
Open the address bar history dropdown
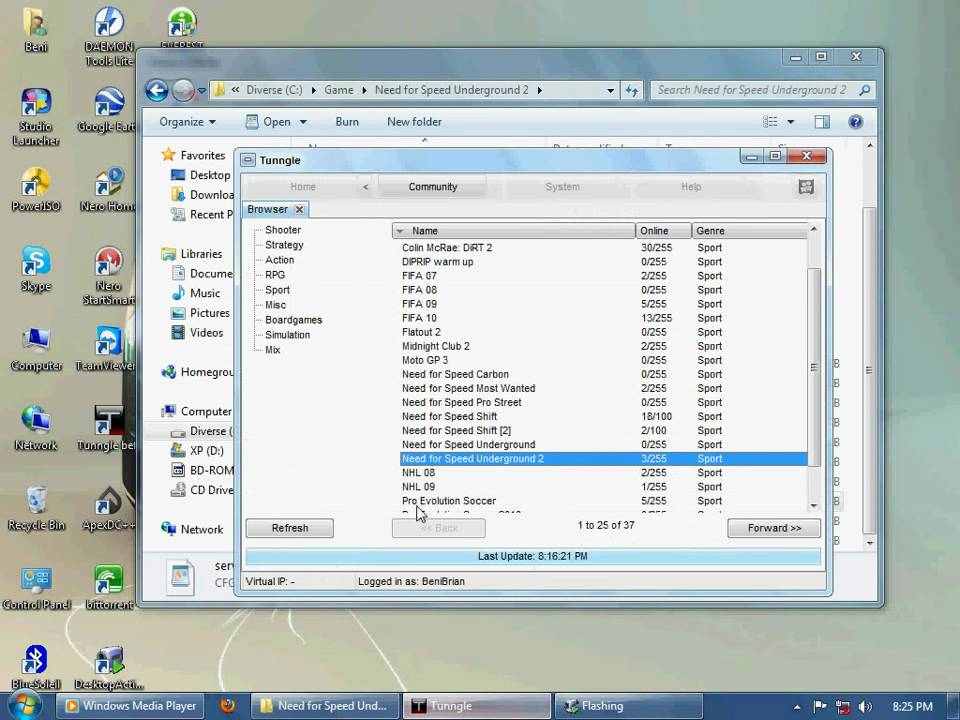pos(610,91)
